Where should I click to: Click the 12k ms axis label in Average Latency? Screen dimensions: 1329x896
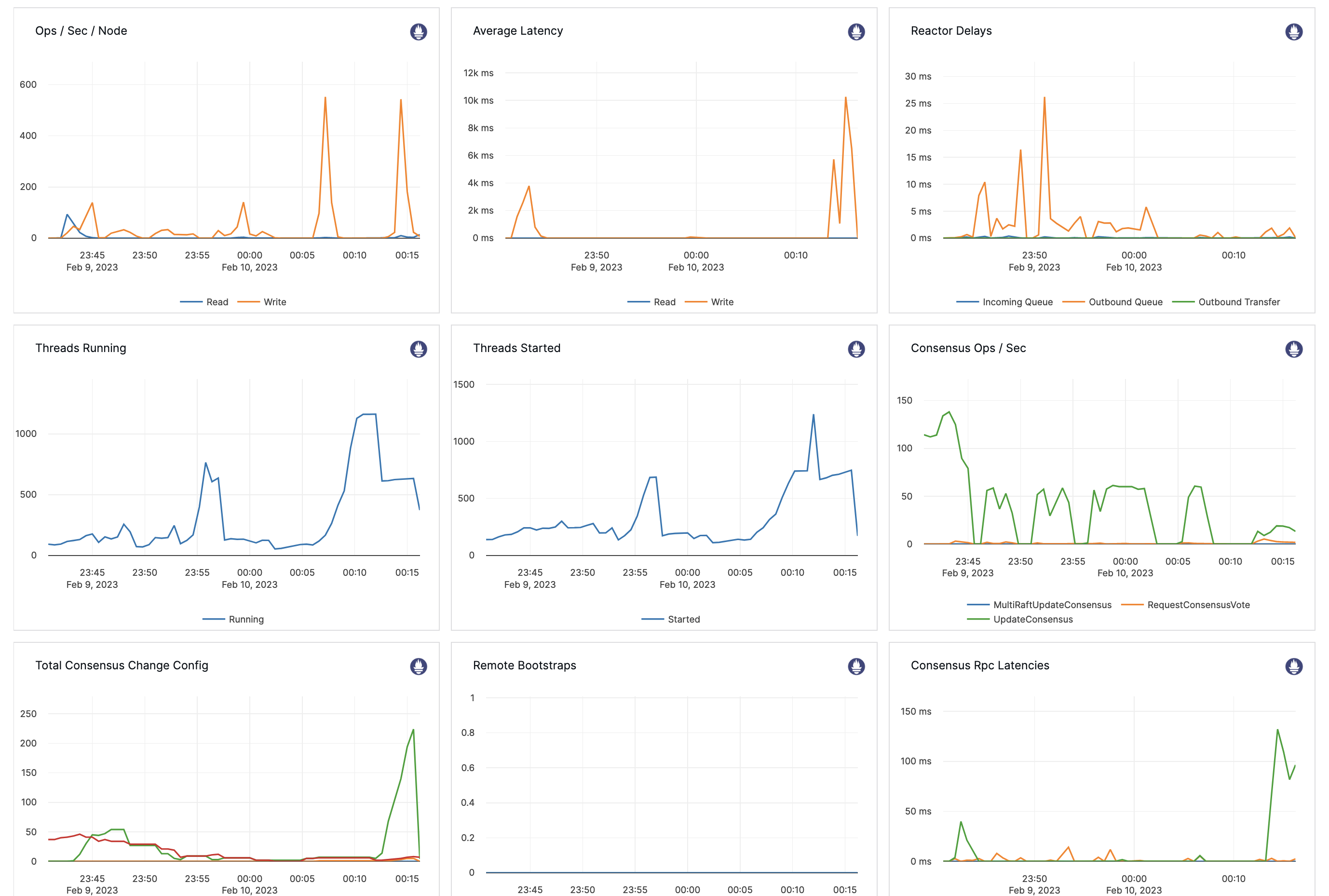coord(478,73)
